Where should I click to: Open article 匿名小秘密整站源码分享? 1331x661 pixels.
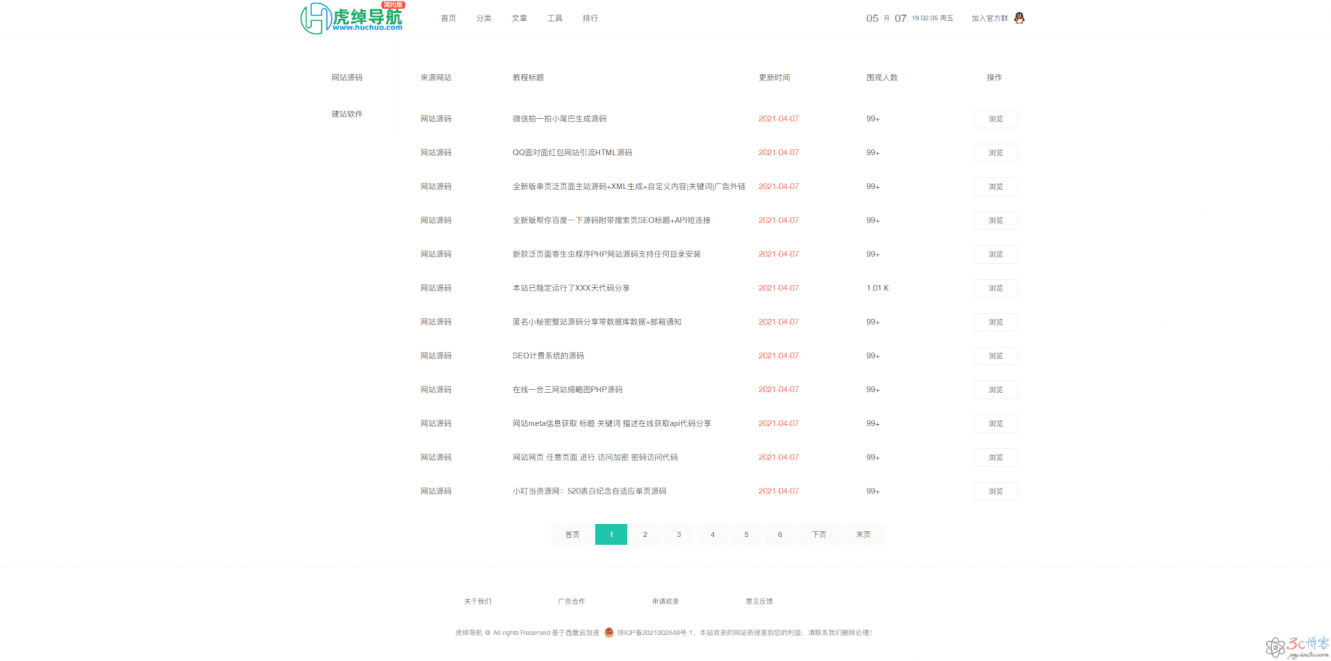click(x=597, y=322)
